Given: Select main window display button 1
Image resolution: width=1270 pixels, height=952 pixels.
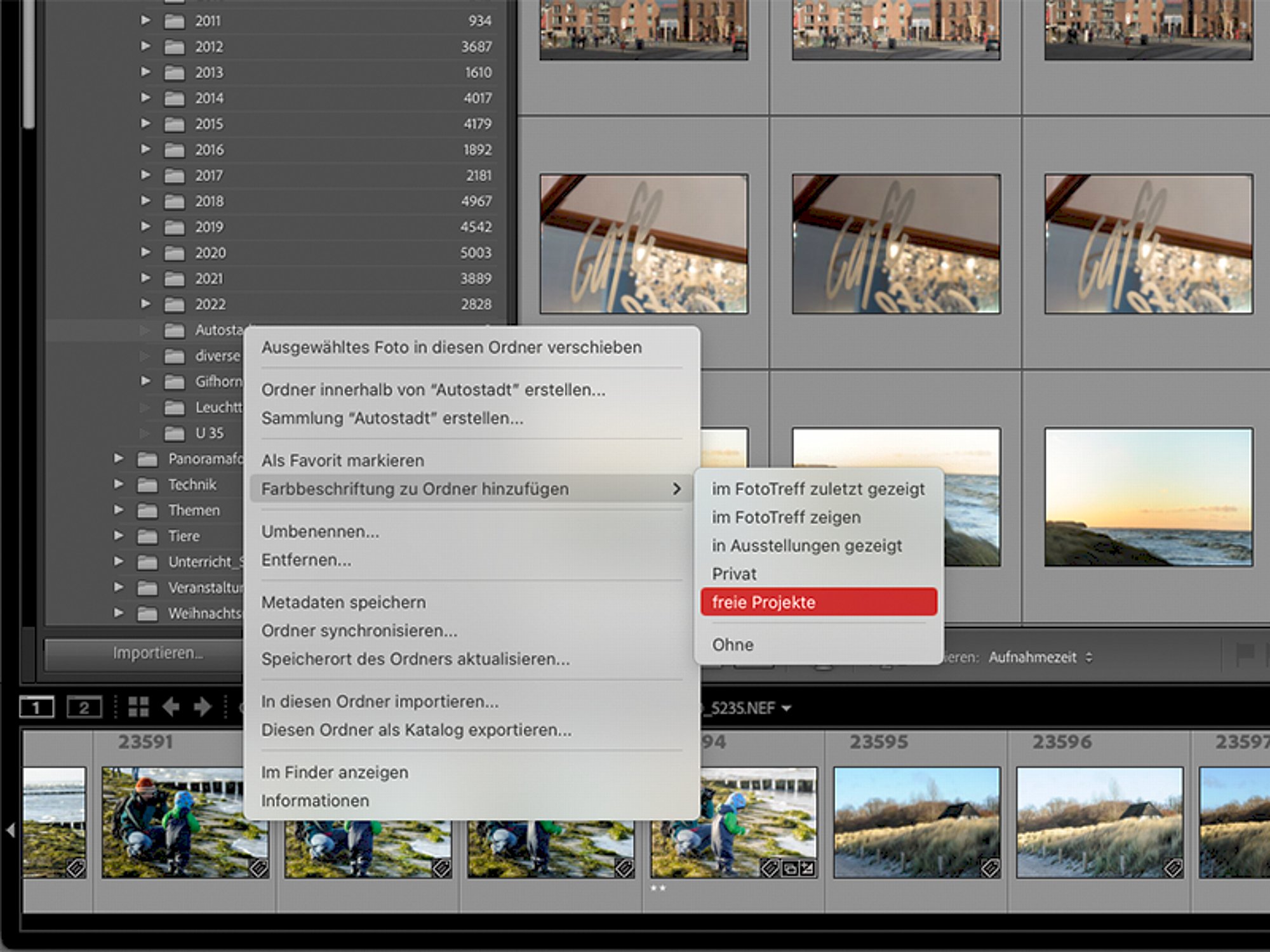Looking at the screenshot, I should 37,707.
